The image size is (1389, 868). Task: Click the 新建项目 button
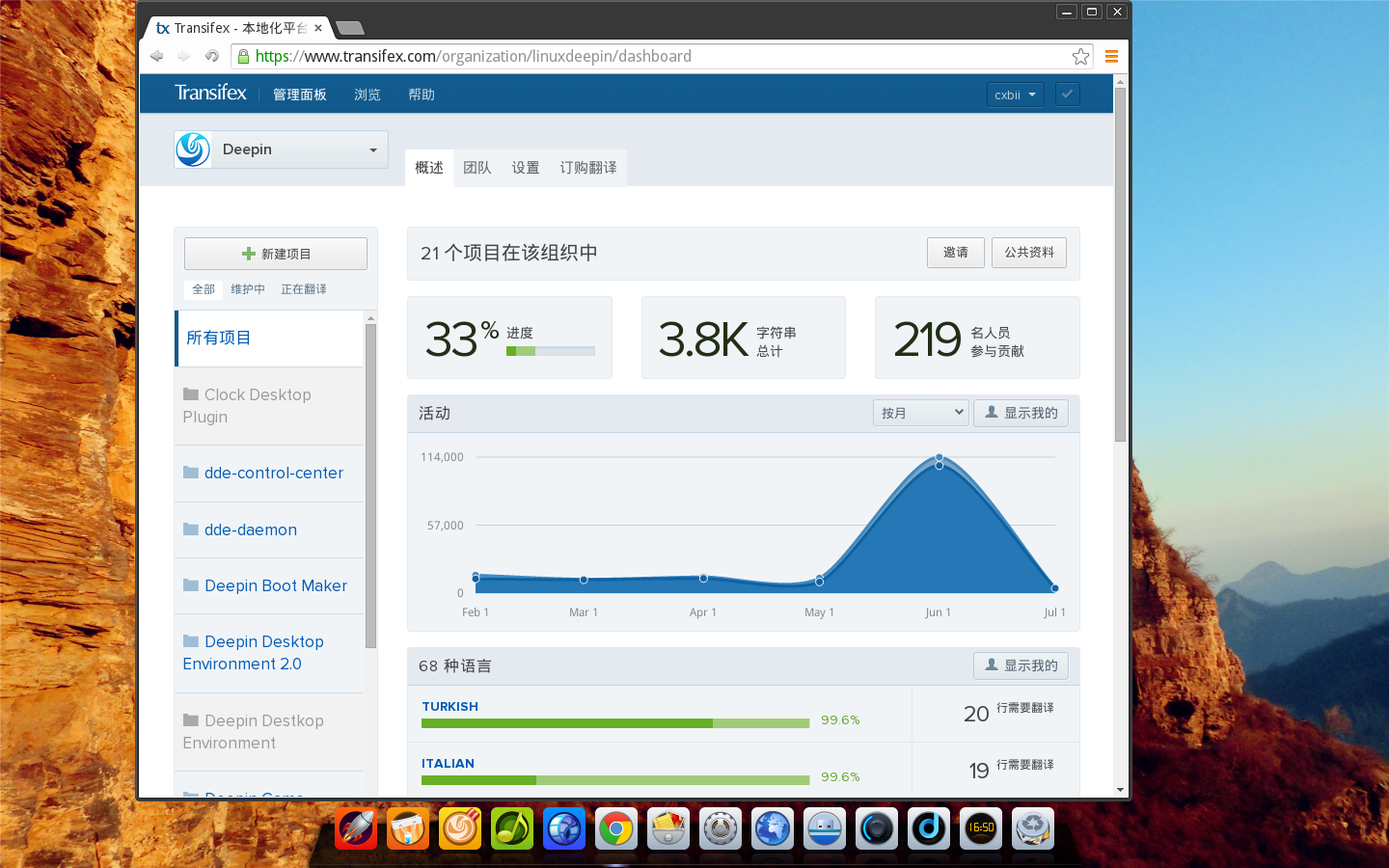(276, 254)
